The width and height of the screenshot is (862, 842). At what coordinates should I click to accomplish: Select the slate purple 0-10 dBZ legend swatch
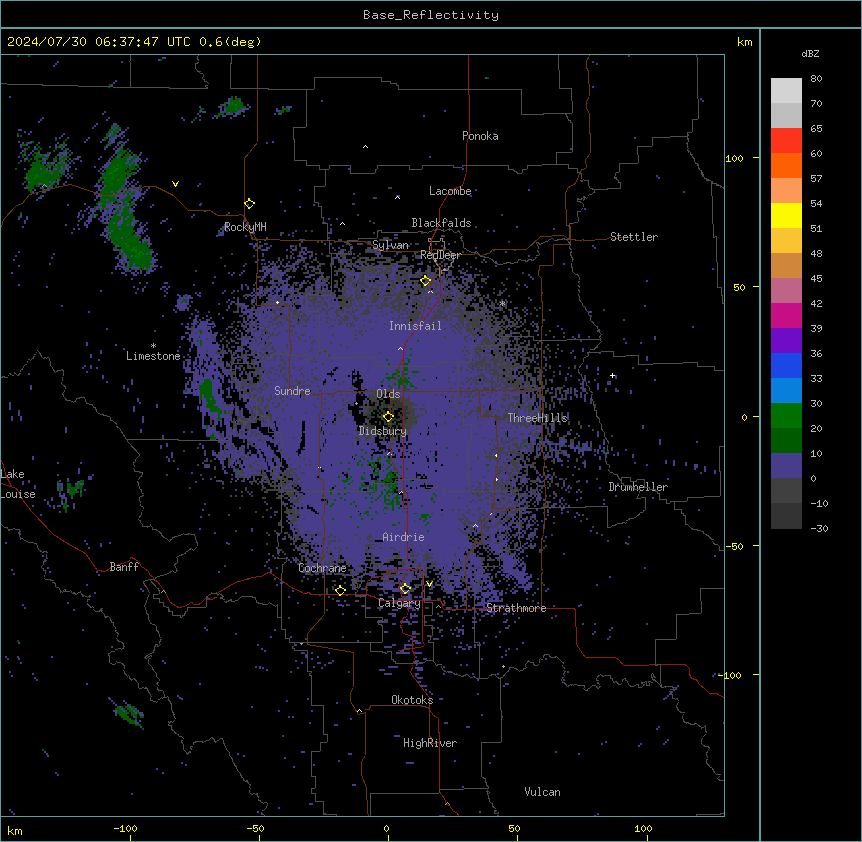pos(786,466)
